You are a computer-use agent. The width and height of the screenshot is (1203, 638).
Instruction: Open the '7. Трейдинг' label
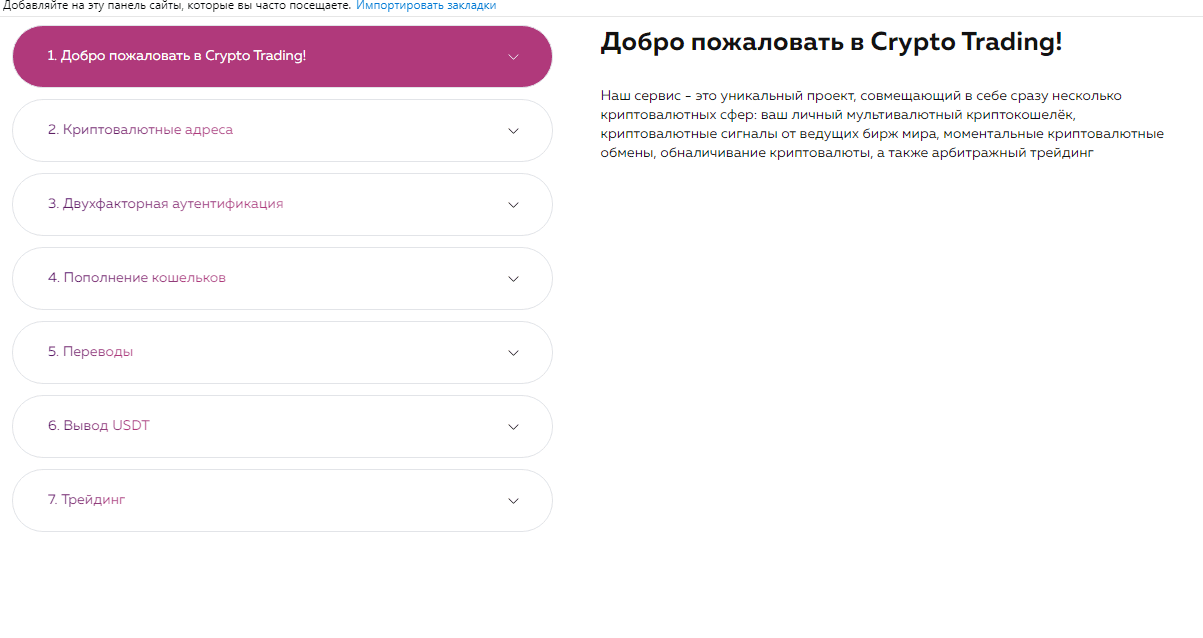pos(86,500)
